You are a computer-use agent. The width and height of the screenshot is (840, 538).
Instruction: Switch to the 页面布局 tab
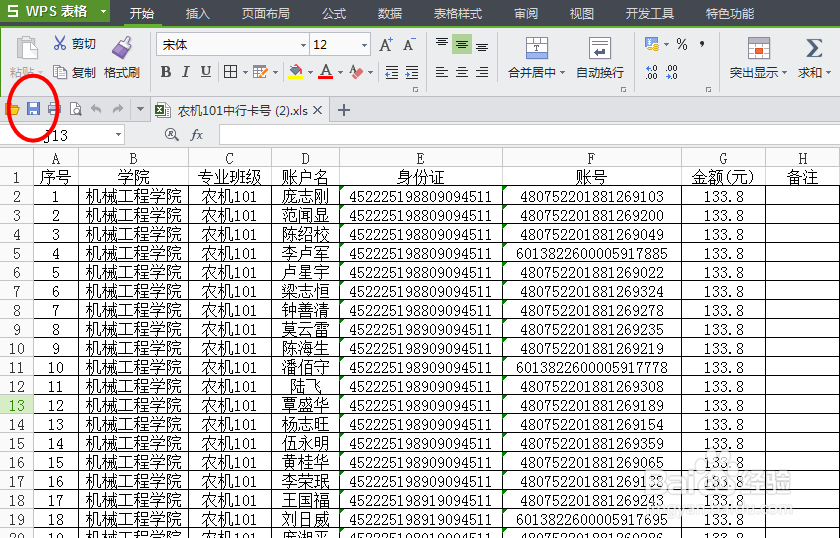(x=265, y=13)
